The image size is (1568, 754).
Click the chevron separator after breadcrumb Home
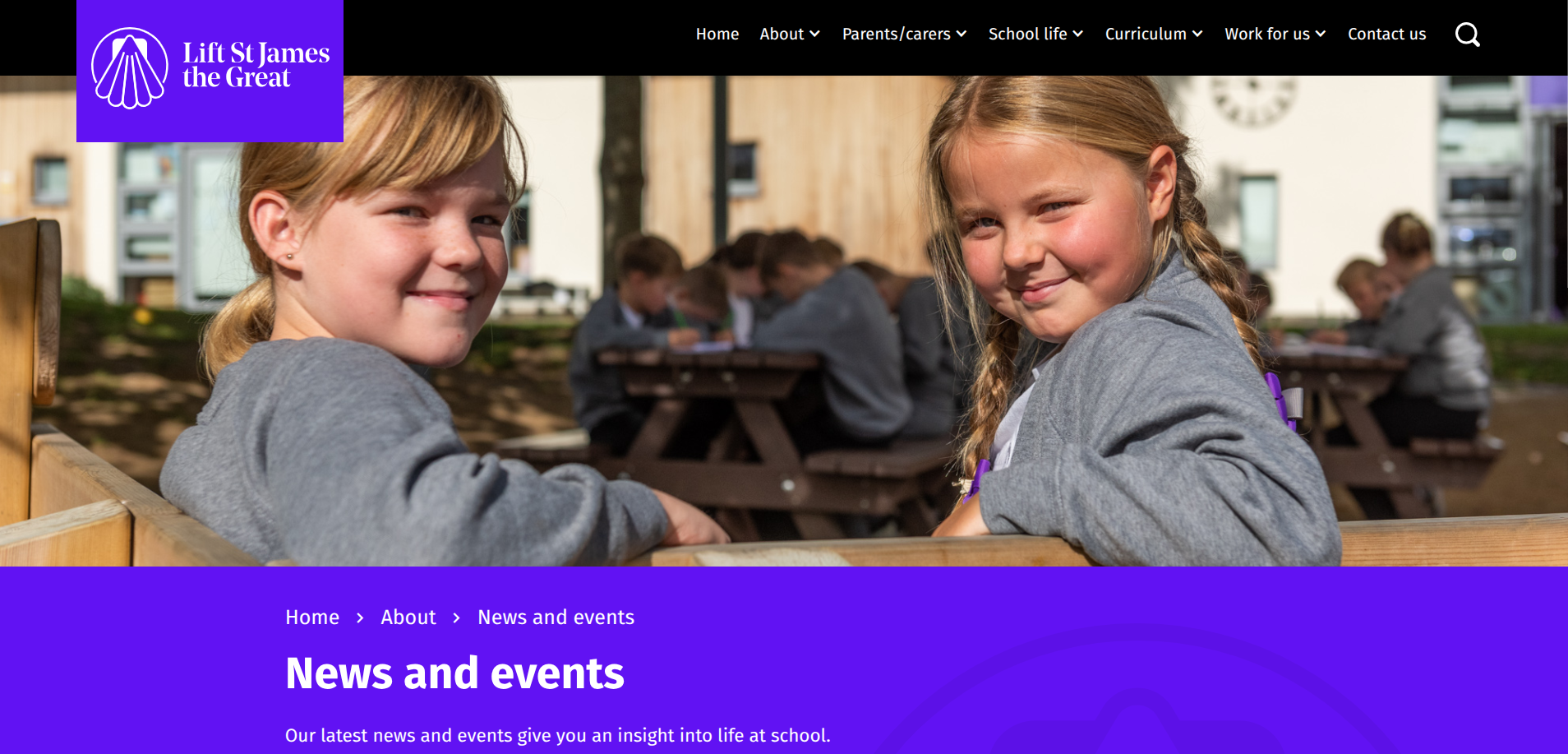360,618
